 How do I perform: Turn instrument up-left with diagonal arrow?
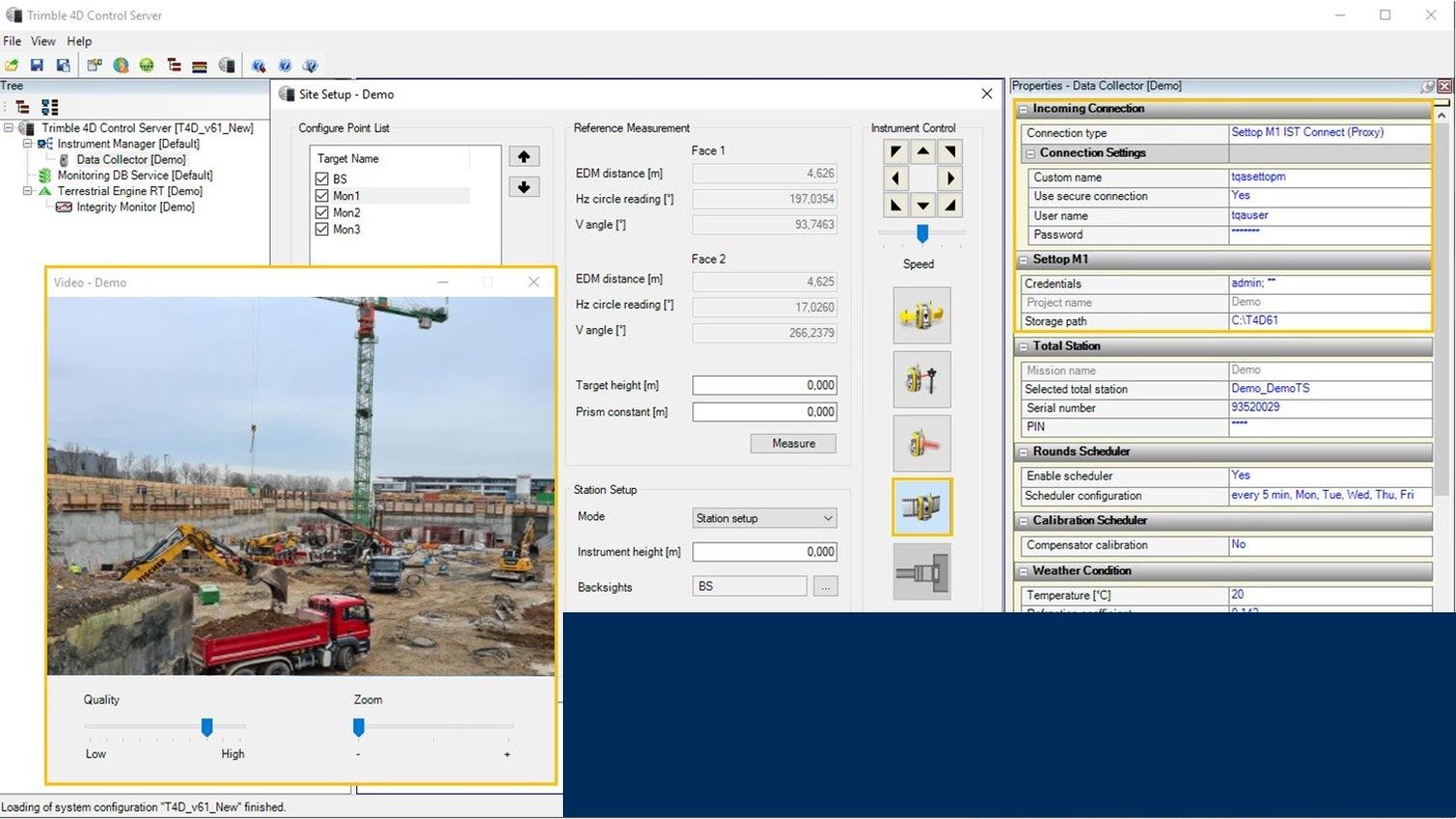pyautogui.click(x=896, y=151)
